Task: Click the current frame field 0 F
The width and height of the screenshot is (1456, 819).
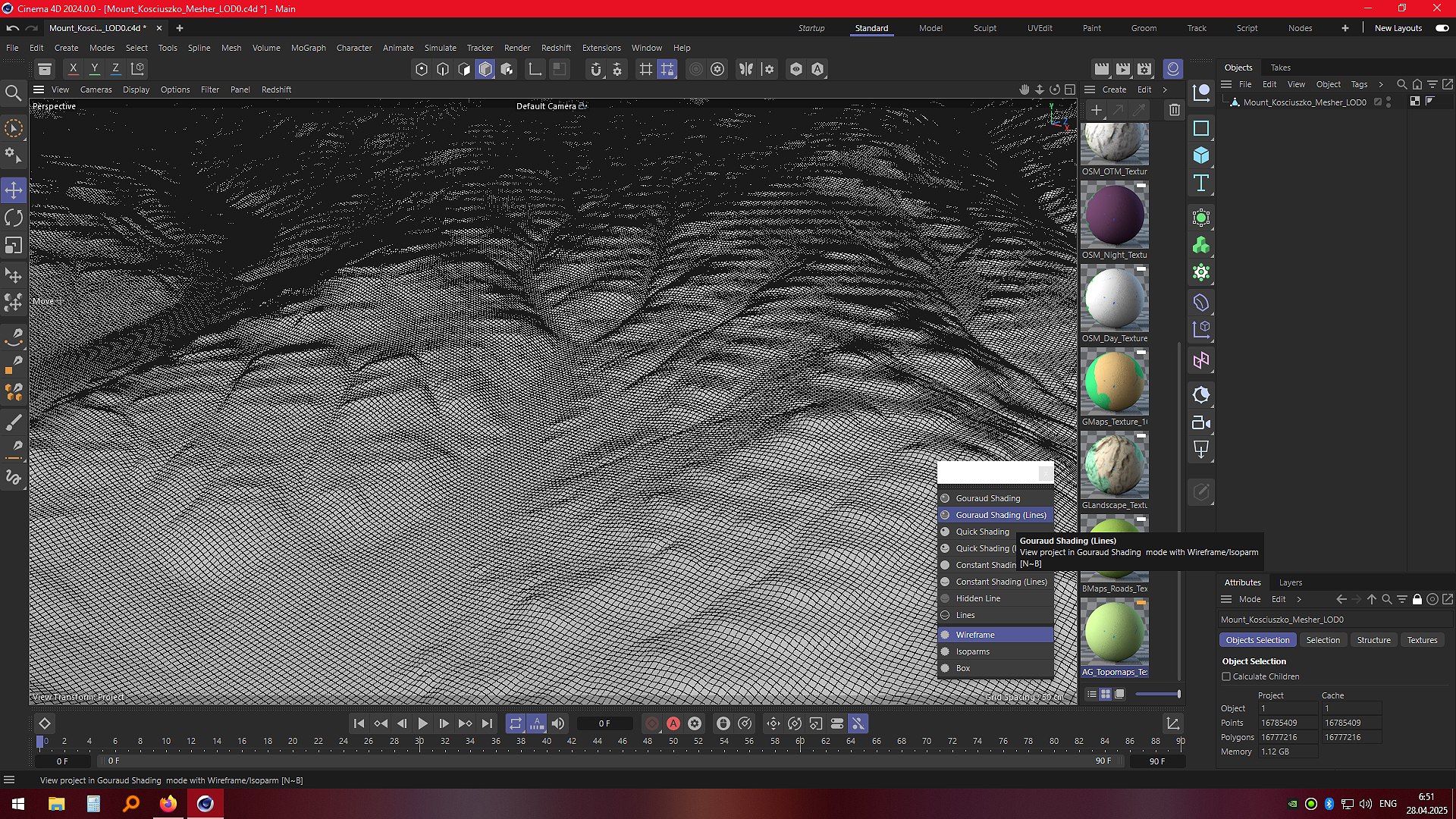Action: coord(604,723)
